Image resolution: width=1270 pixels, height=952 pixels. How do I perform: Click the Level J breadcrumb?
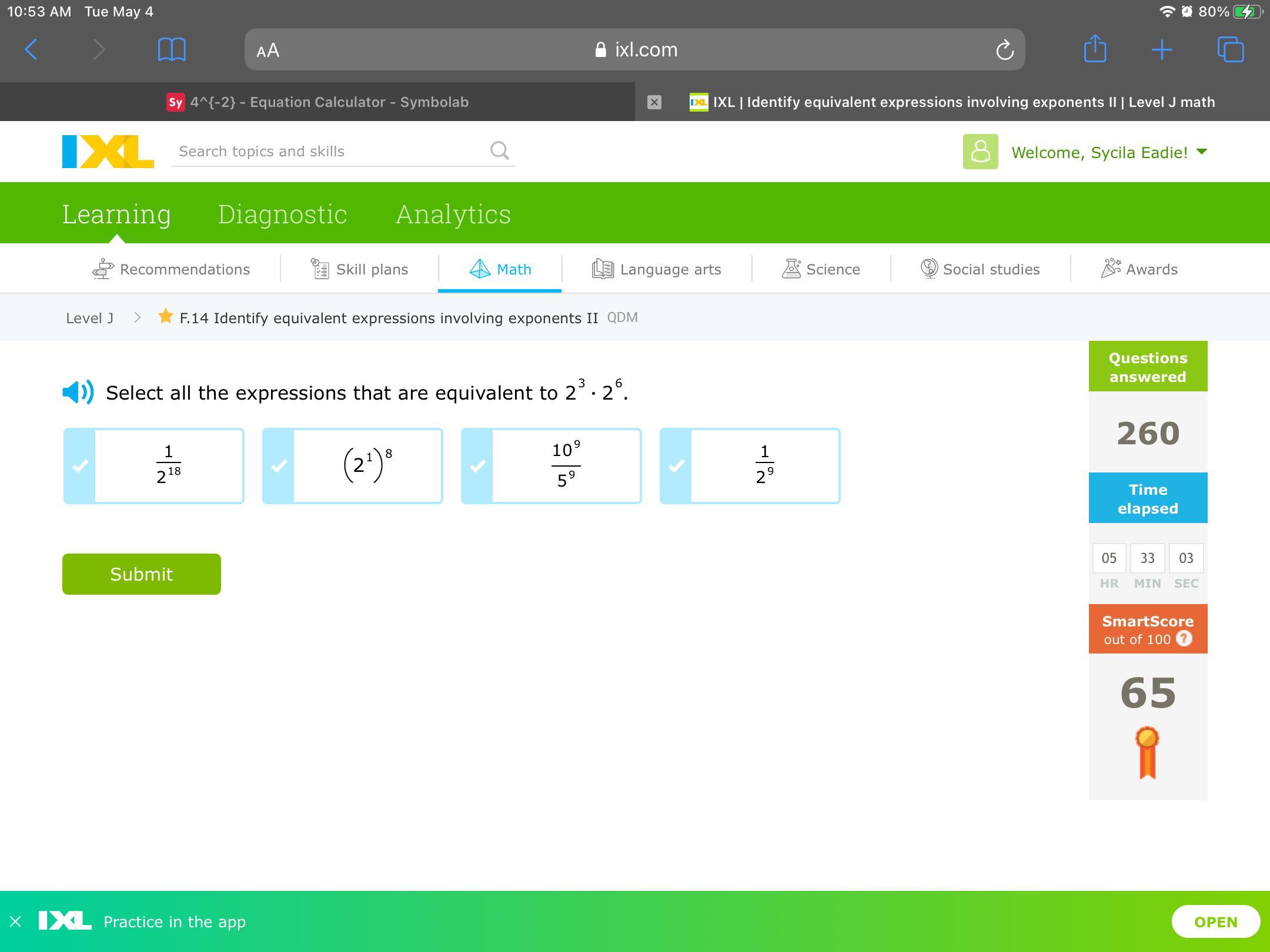click(89, 318)
